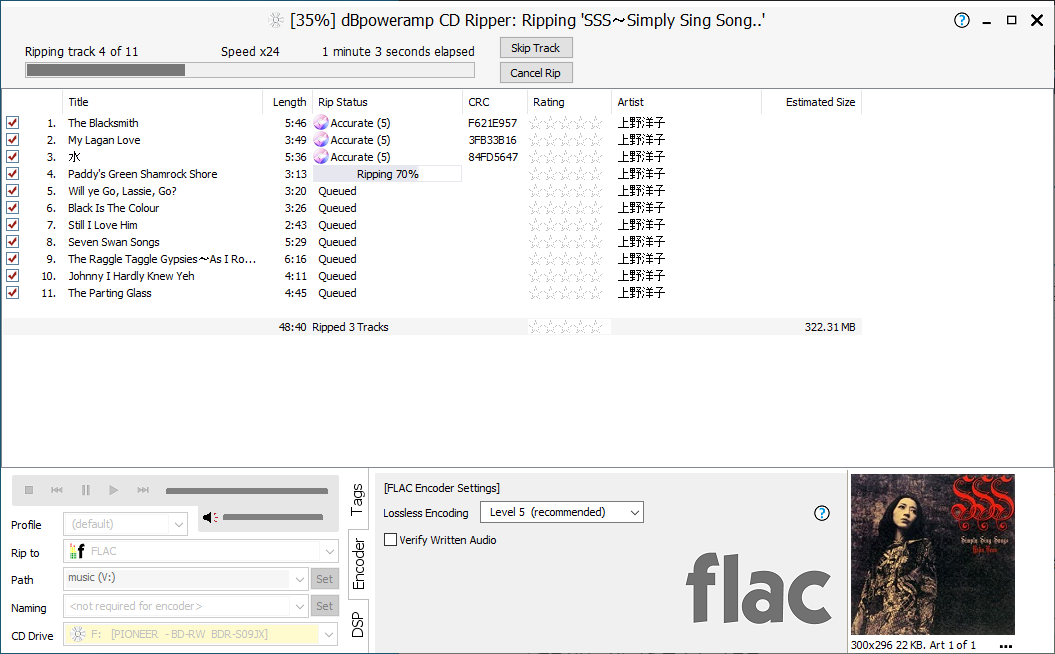Open FLAC encoder help question mark icon
The height and width of the screenshot is (654, 1055).
[822, 513]
